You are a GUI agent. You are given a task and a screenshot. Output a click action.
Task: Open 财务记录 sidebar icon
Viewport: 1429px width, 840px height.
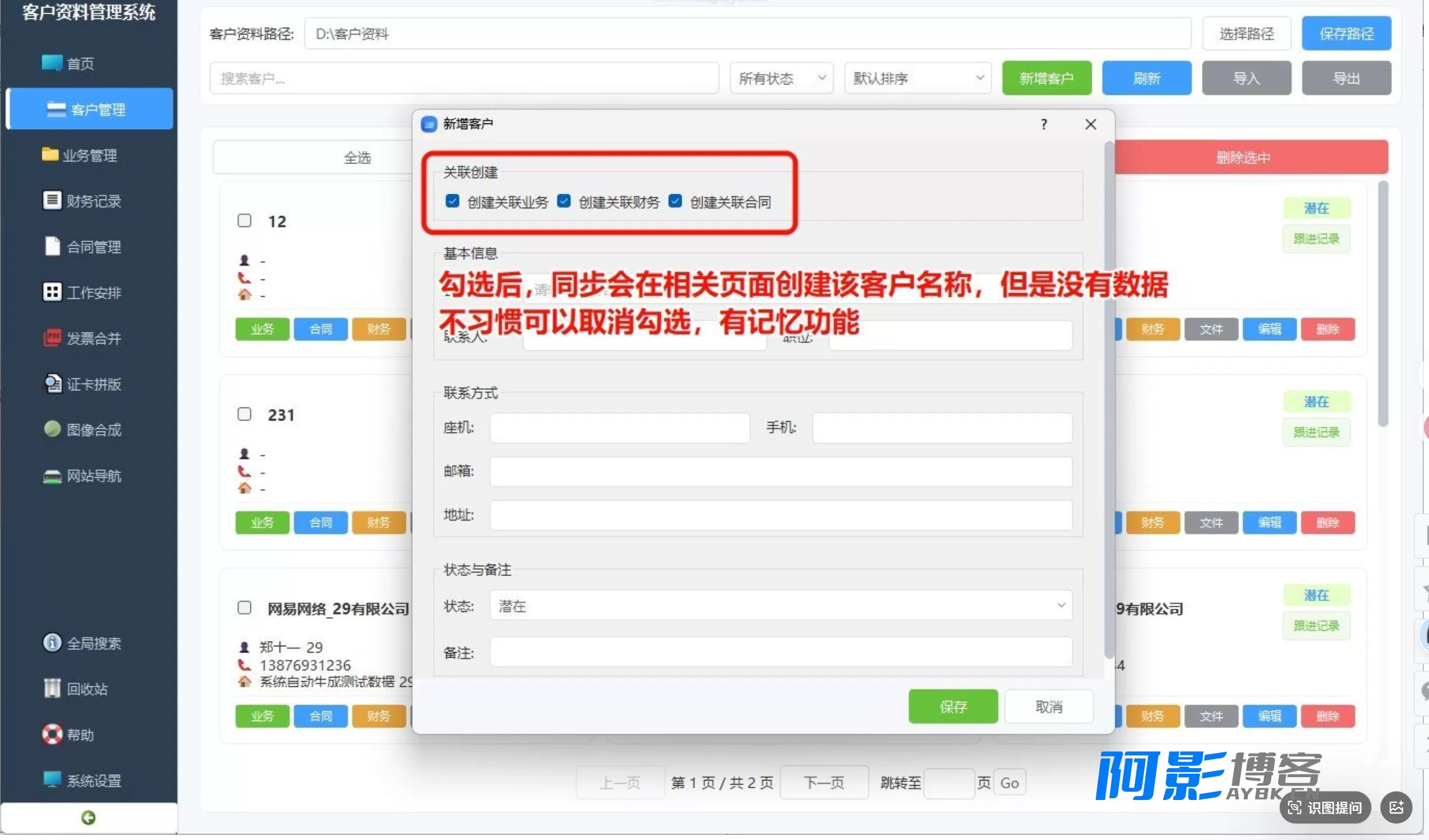pyautogui.click(x=52, y=201)
